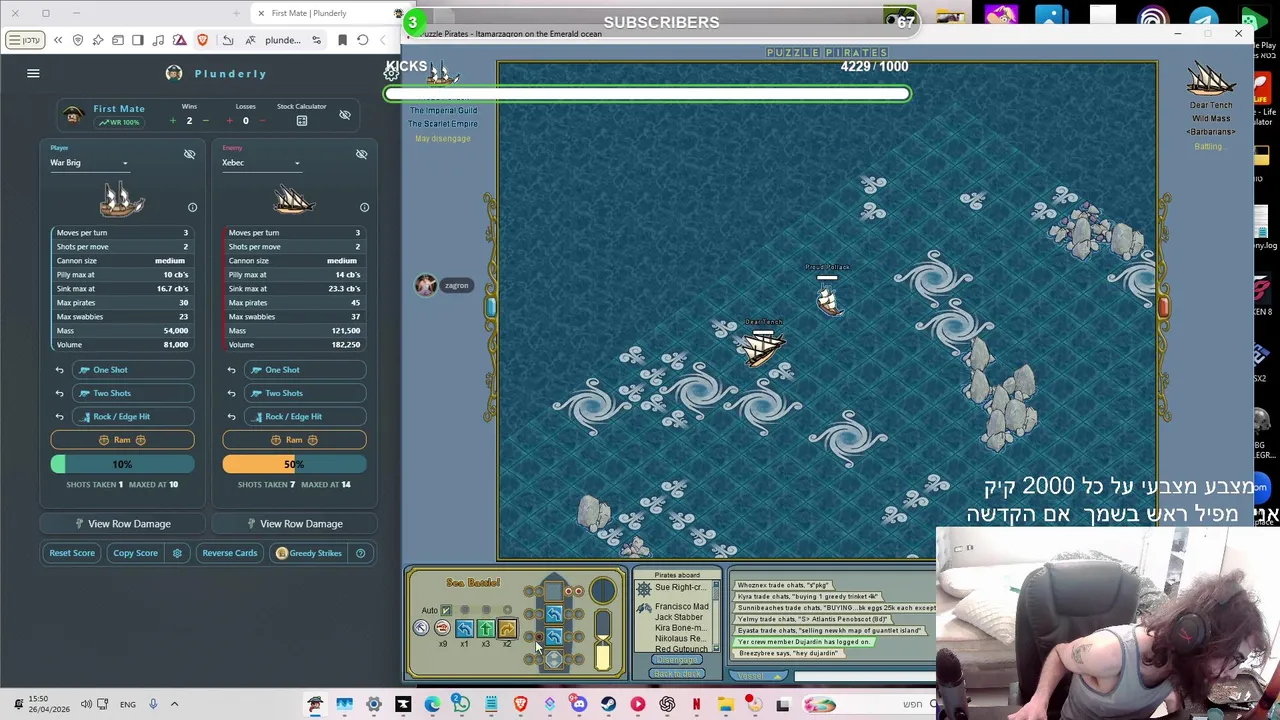Open the Plunderly hamburger menu
This screenshot has height=720, width=1280.
pyautogui.click(x=33, y=73)
